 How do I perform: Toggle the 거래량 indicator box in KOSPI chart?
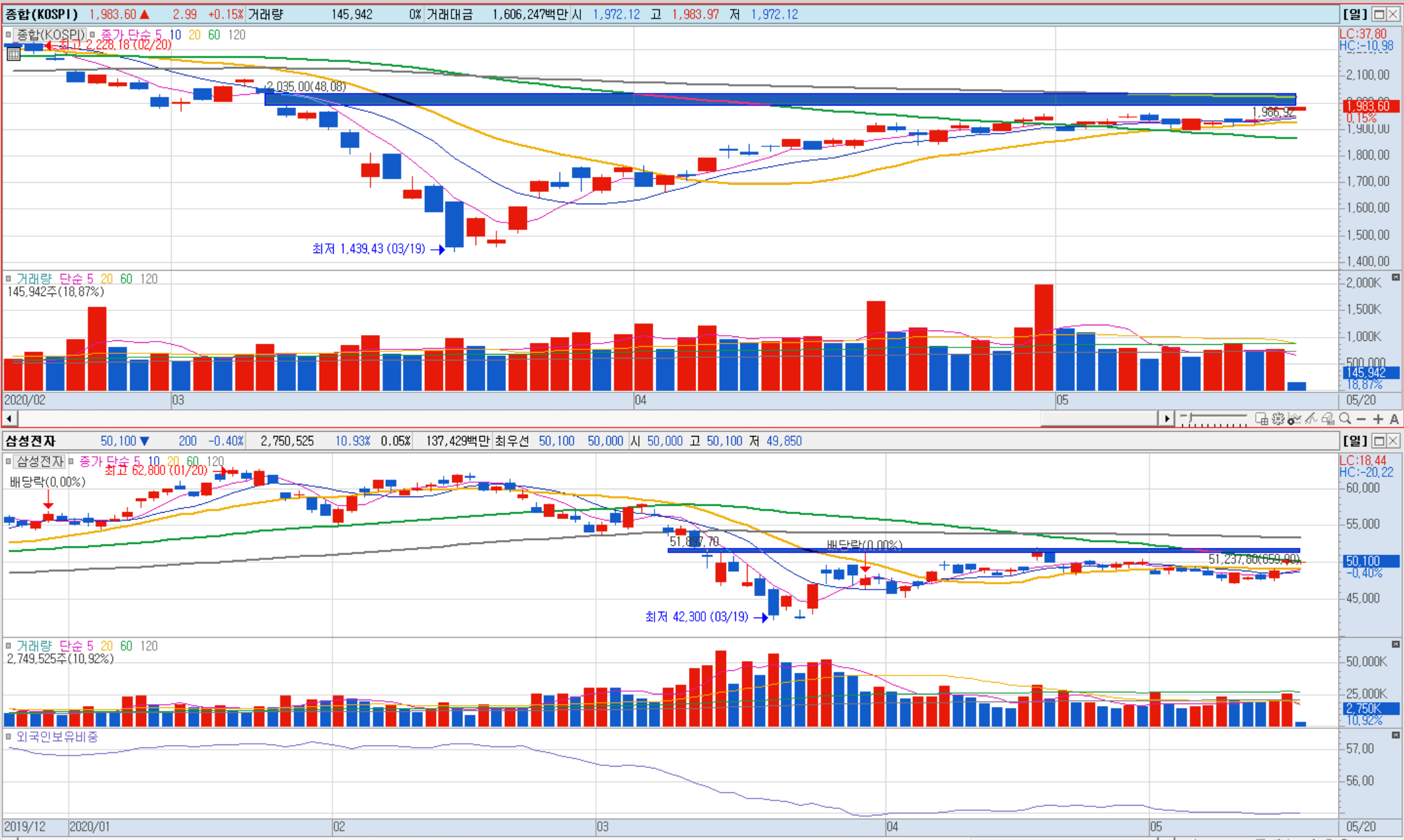point(8,278)
